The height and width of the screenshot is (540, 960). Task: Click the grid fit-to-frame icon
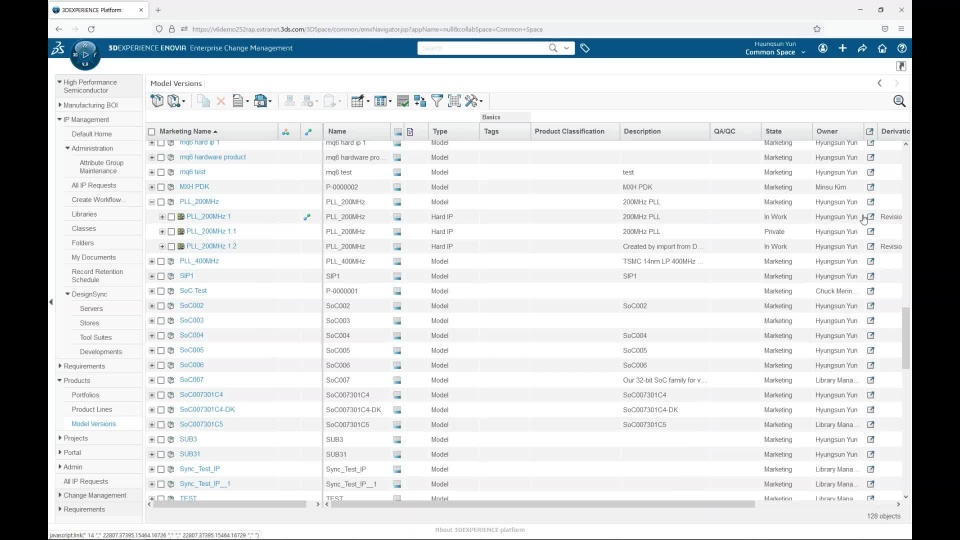(x=454, y=101)
